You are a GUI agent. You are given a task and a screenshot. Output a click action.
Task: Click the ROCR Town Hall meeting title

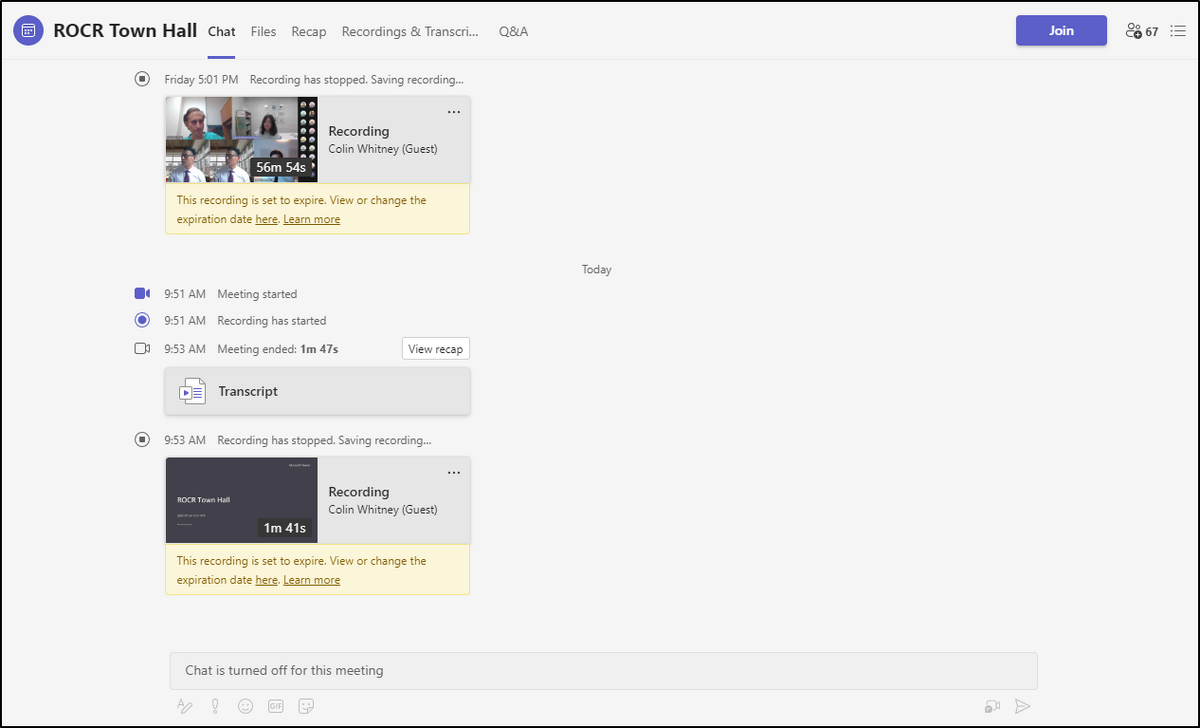125,31
